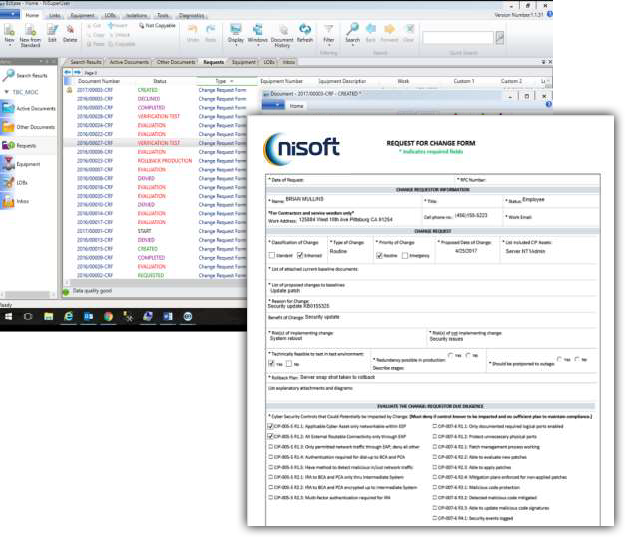Click the Redo ribbon icon
The image size is (636, 553).
pyautogui.click(x=211, y=33)
